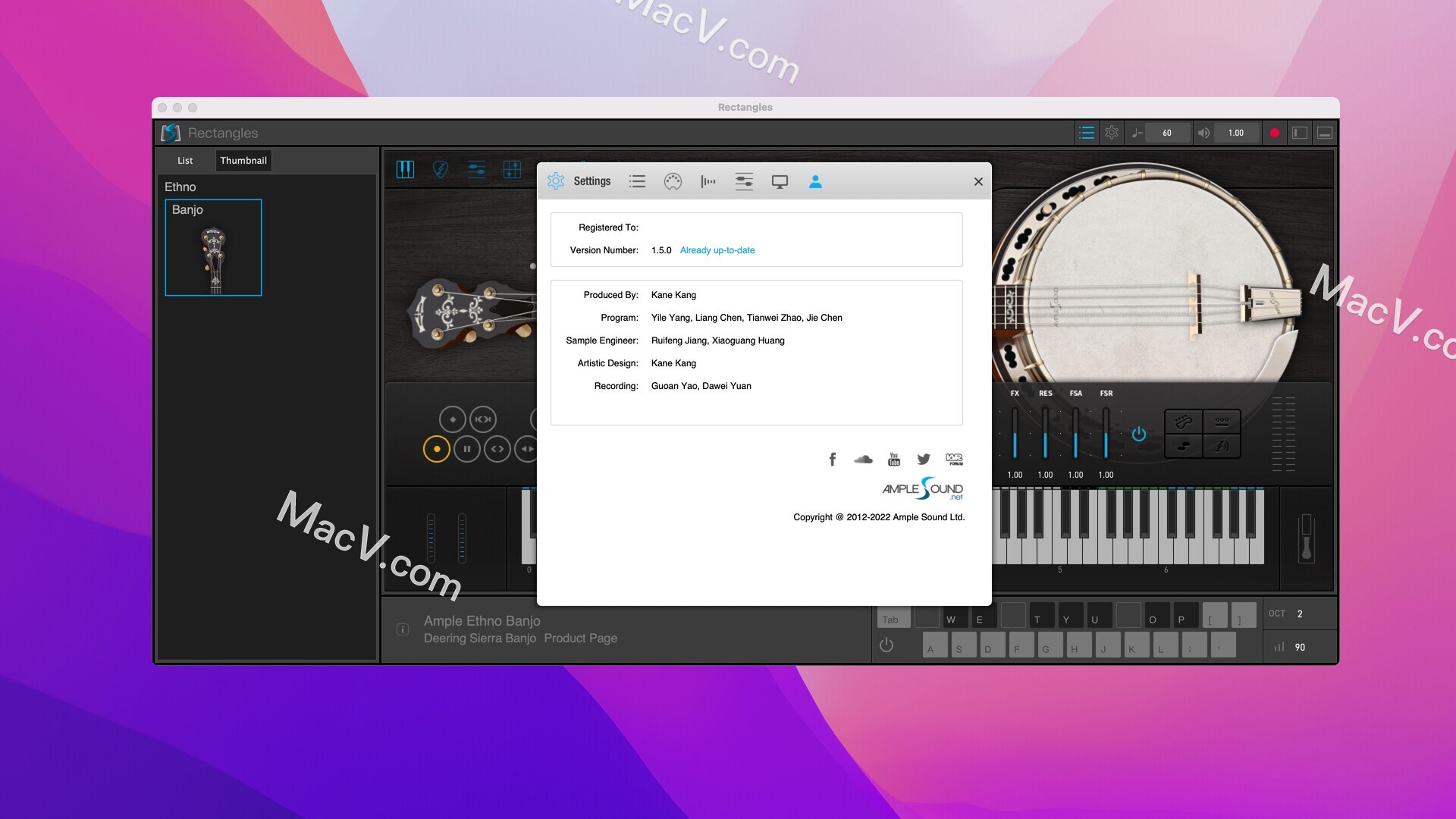This screenshot has height=819, width=1456.
Task: Toggle the banjo head mode button
Action: [x=1184, y=421]
